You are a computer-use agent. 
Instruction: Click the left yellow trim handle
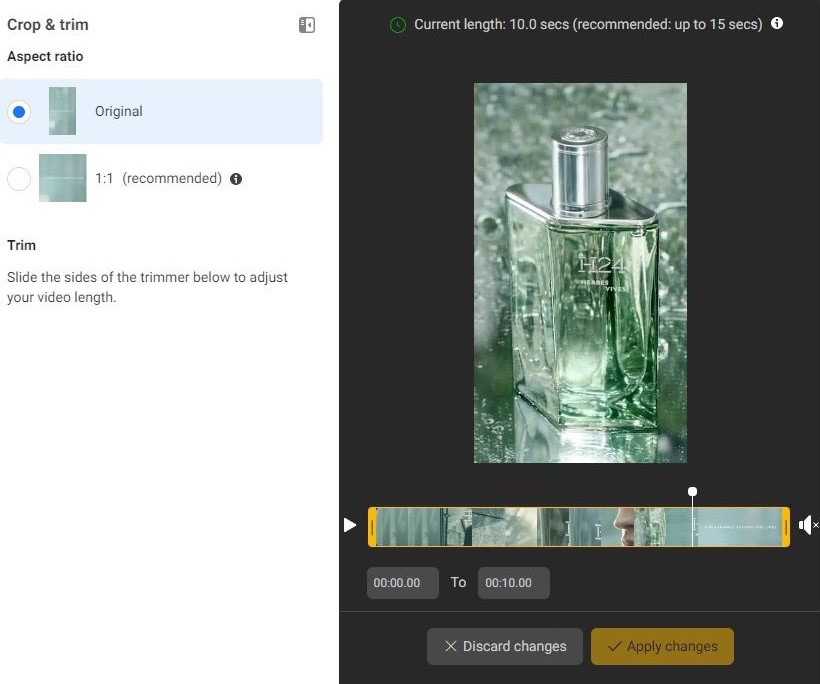(x=372, y=527)
